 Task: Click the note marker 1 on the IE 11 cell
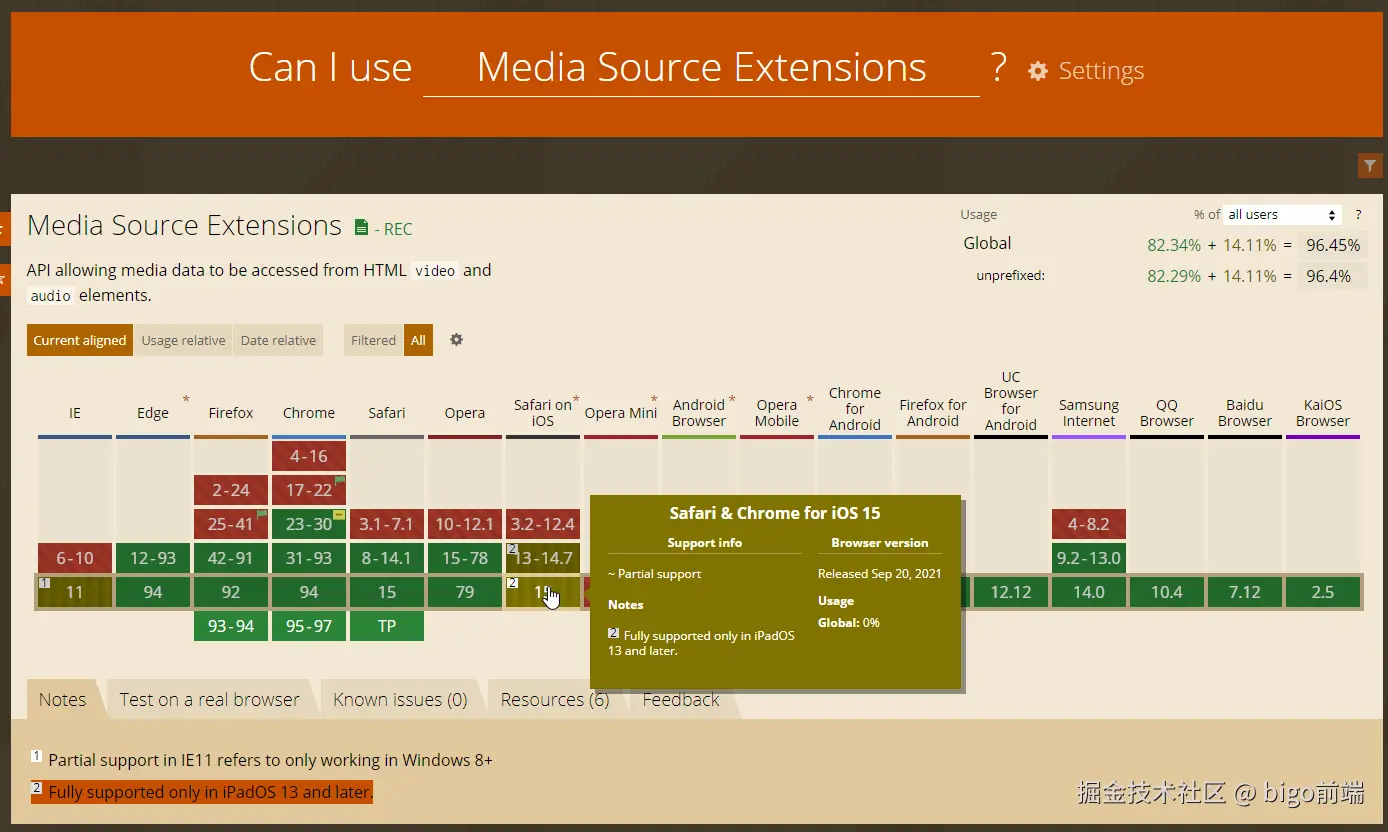[x=44, y=581]
